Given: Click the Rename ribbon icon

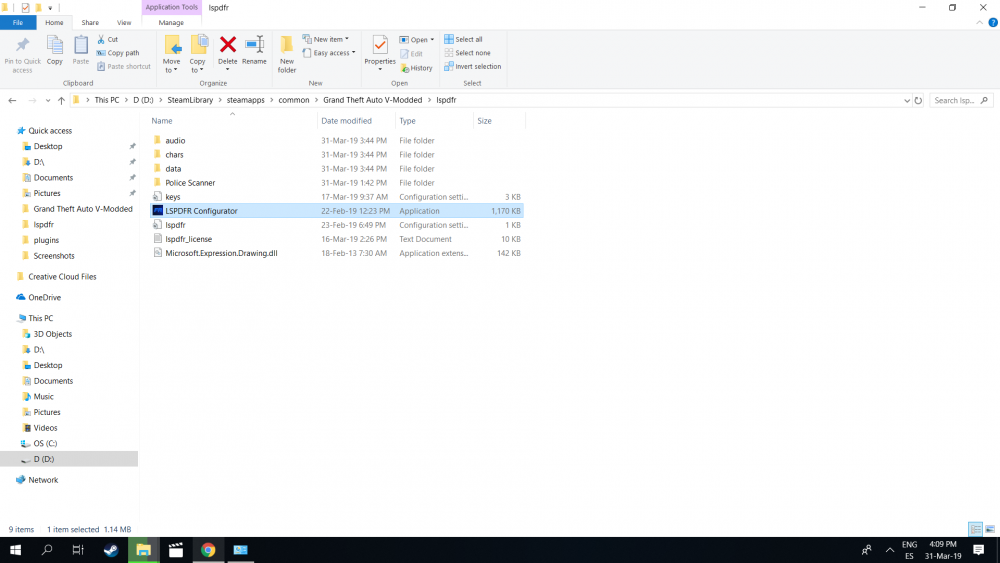Looking at the screenshot, I should pos(254,45).
